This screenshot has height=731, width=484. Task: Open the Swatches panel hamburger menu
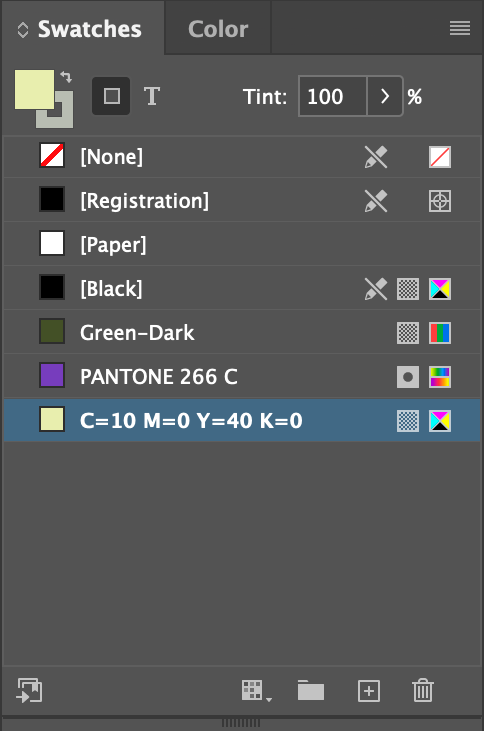tap(460, 28)
